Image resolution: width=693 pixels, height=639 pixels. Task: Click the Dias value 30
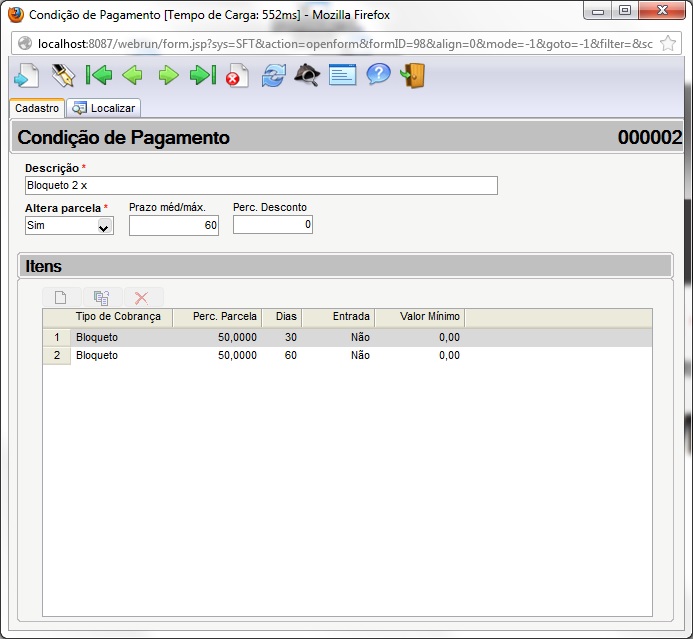(291, 338)
